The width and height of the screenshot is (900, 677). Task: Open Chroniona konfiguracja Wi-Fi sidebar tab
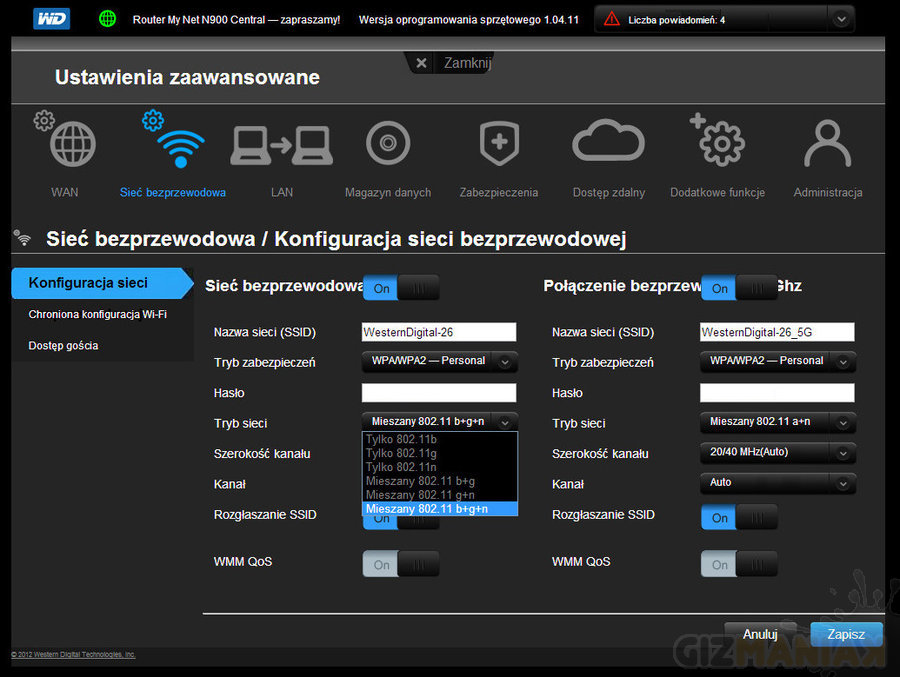point(98,314)
